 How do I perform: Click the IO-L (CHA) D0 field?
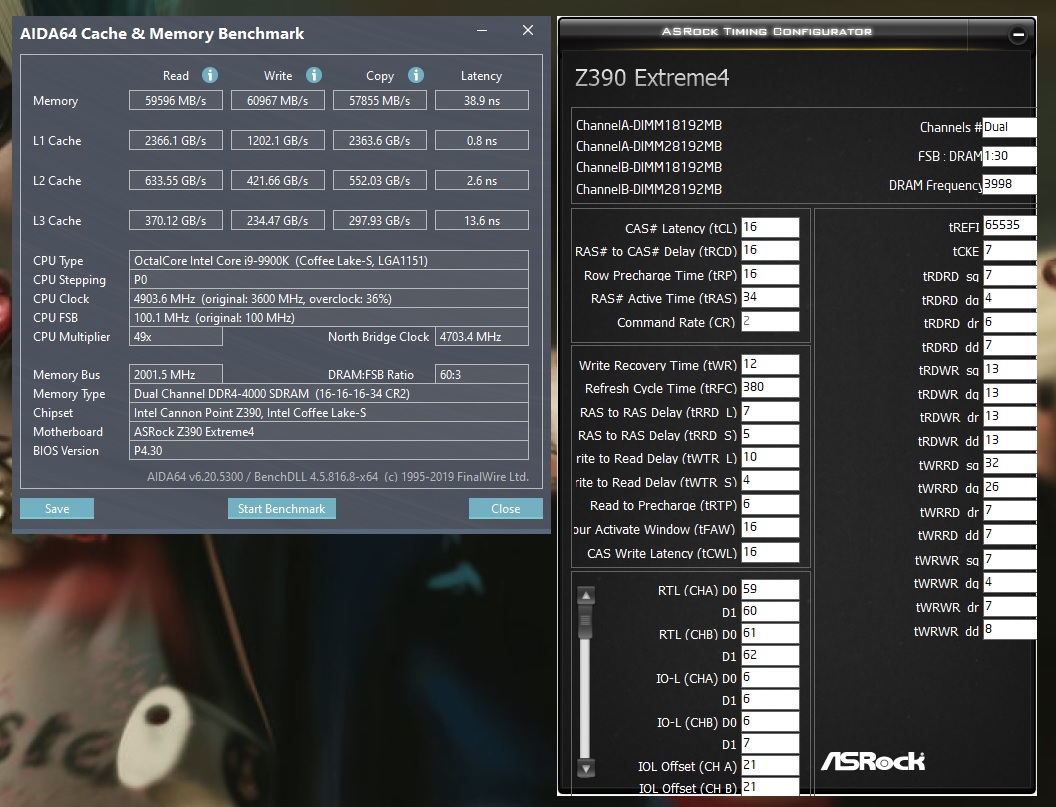click(770, 678)
